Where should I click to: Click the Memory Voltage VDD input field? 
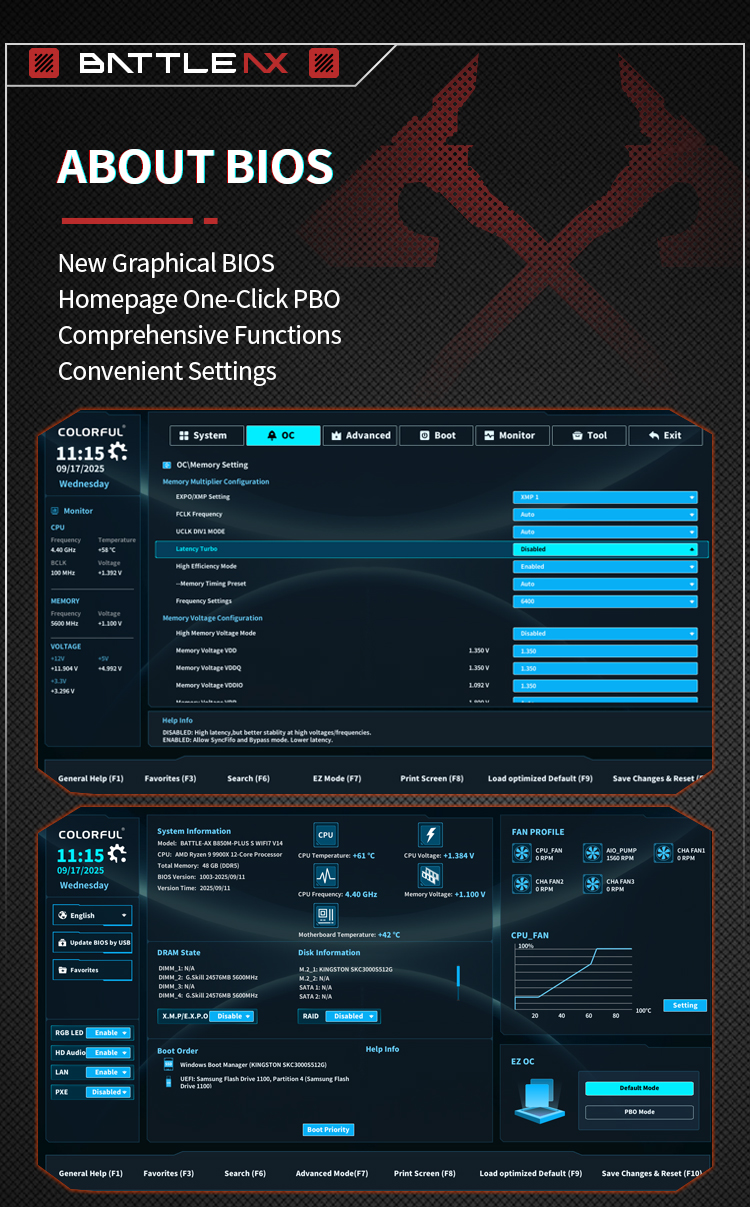(605, 651)
